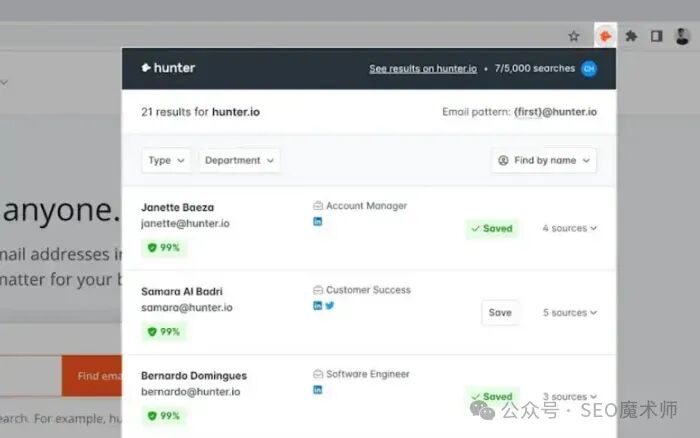Click the Saved button for Bernardo Domingues
This screenshot has width=700, height=438.
pyautogui.click(x=492, y=396)
